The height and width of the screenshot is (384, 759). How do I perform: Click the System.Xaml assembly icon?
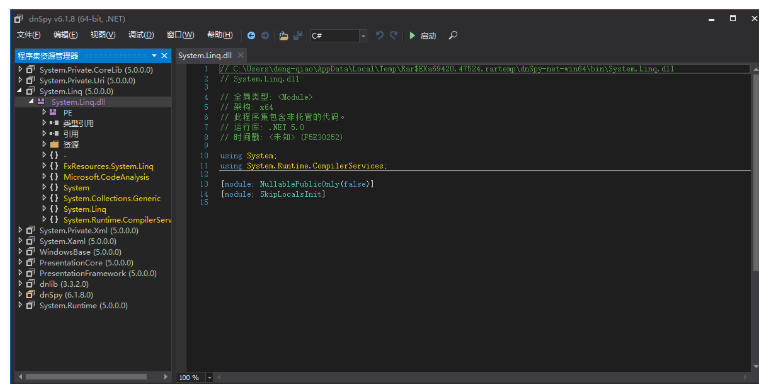point(30,241)
